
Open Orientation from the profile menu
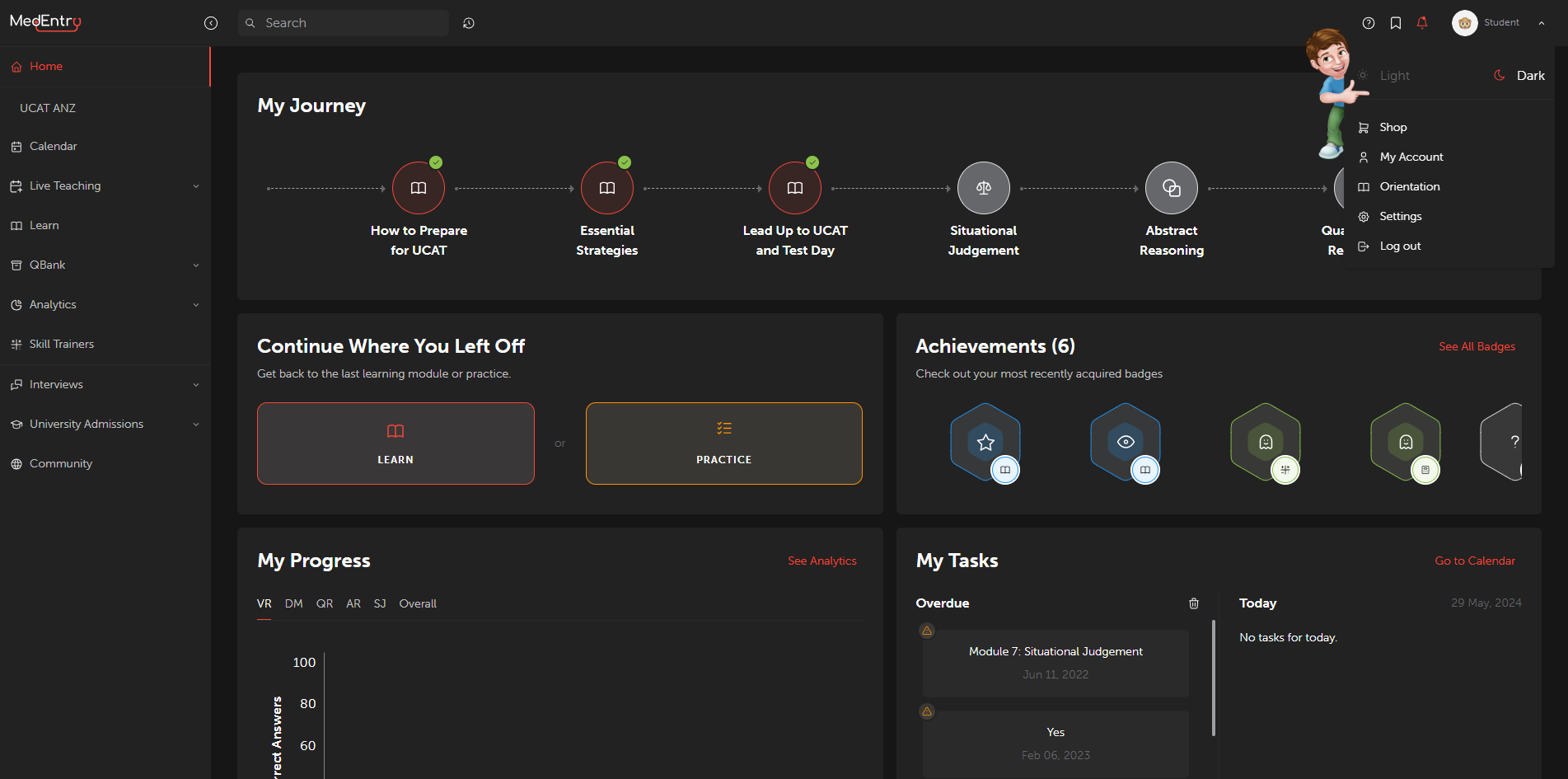(x=1449, y=187)
